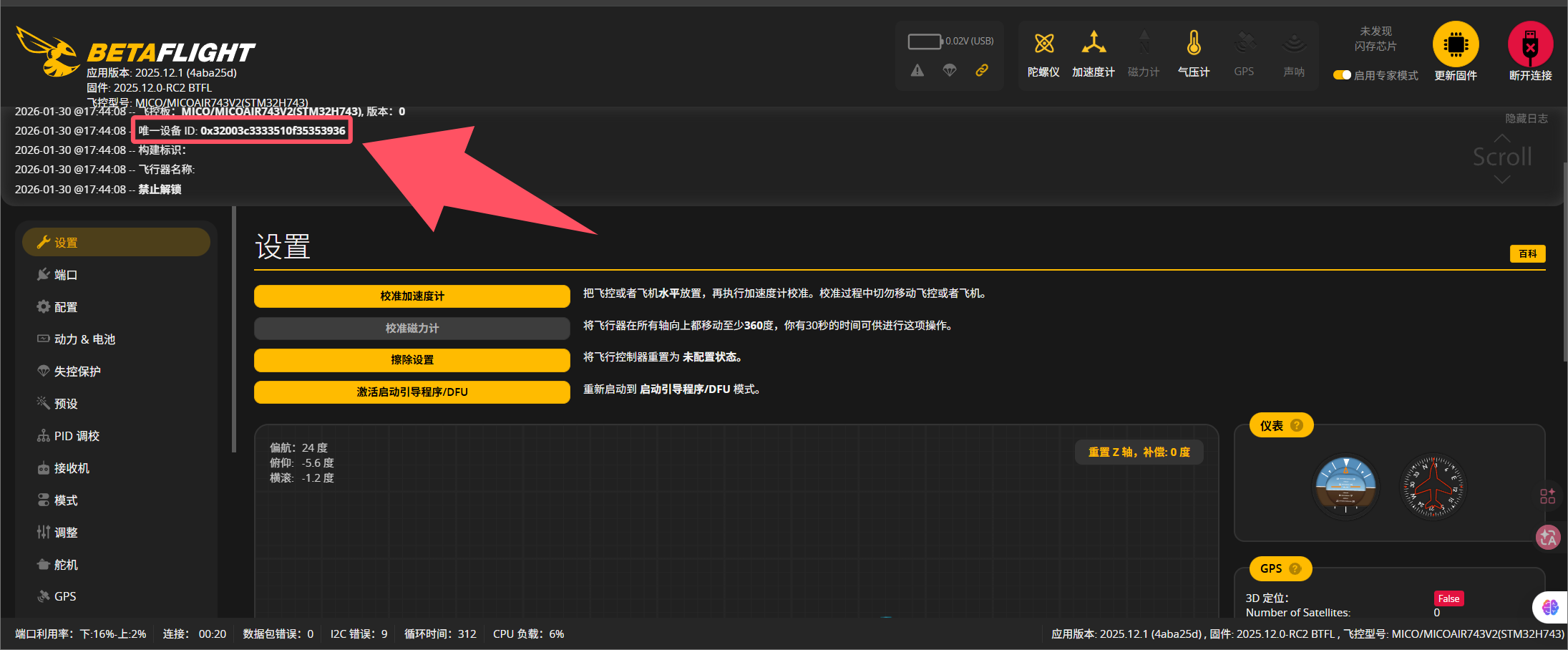Click the 俯仰: -5.6 度 readout
1568x650 pixels.
pos(302,463)
